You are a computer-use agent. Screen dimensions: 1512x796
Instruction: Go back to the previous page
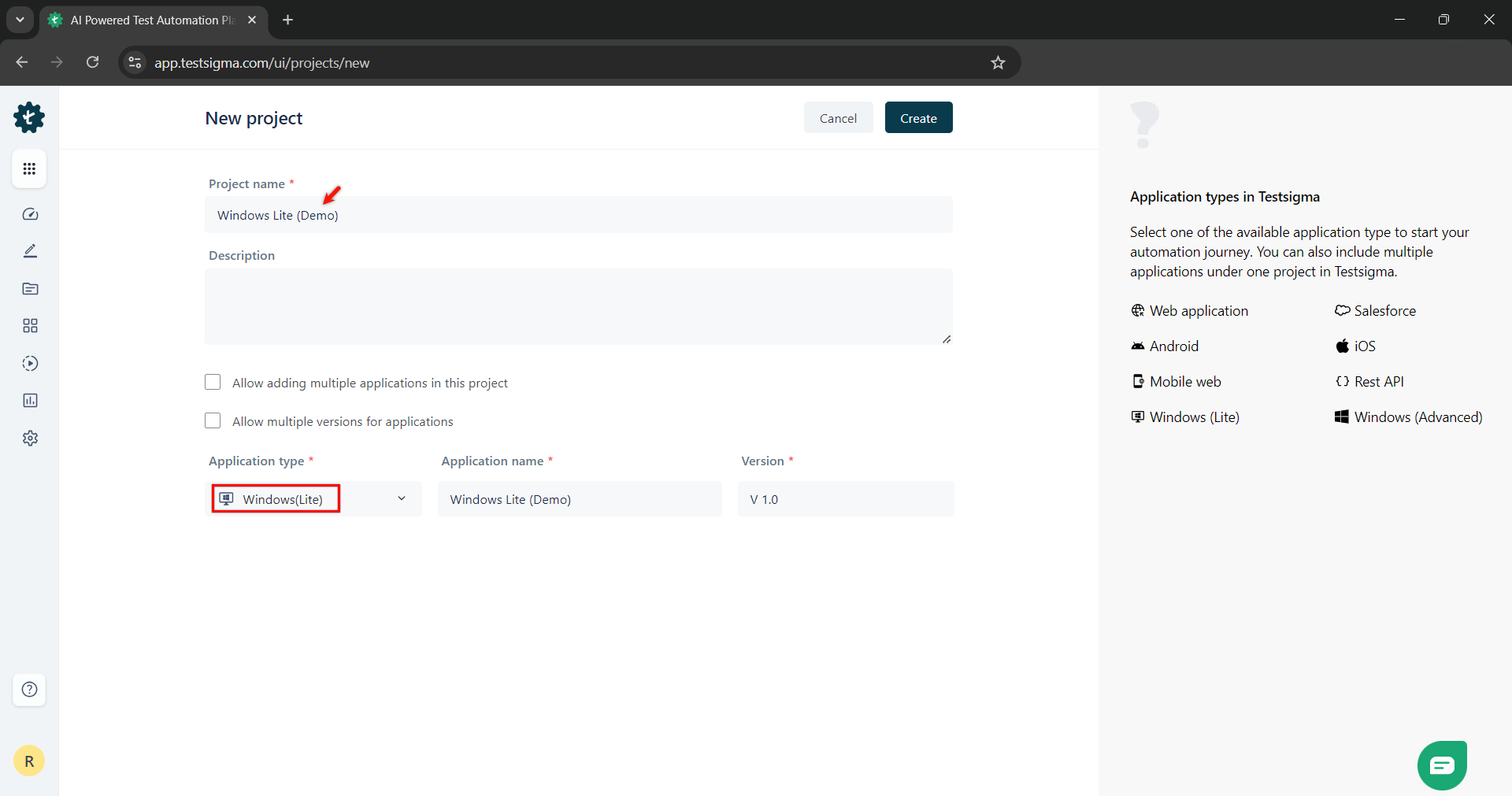(22, 63)
